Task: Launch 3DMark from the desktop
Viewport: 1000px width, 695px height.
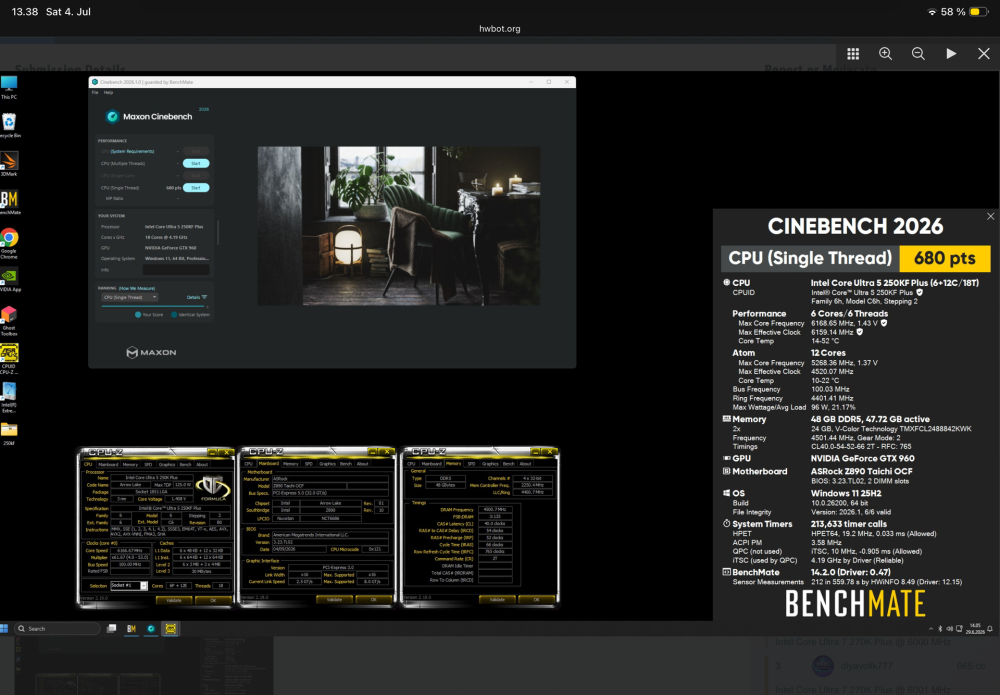Action: point(9,164)
